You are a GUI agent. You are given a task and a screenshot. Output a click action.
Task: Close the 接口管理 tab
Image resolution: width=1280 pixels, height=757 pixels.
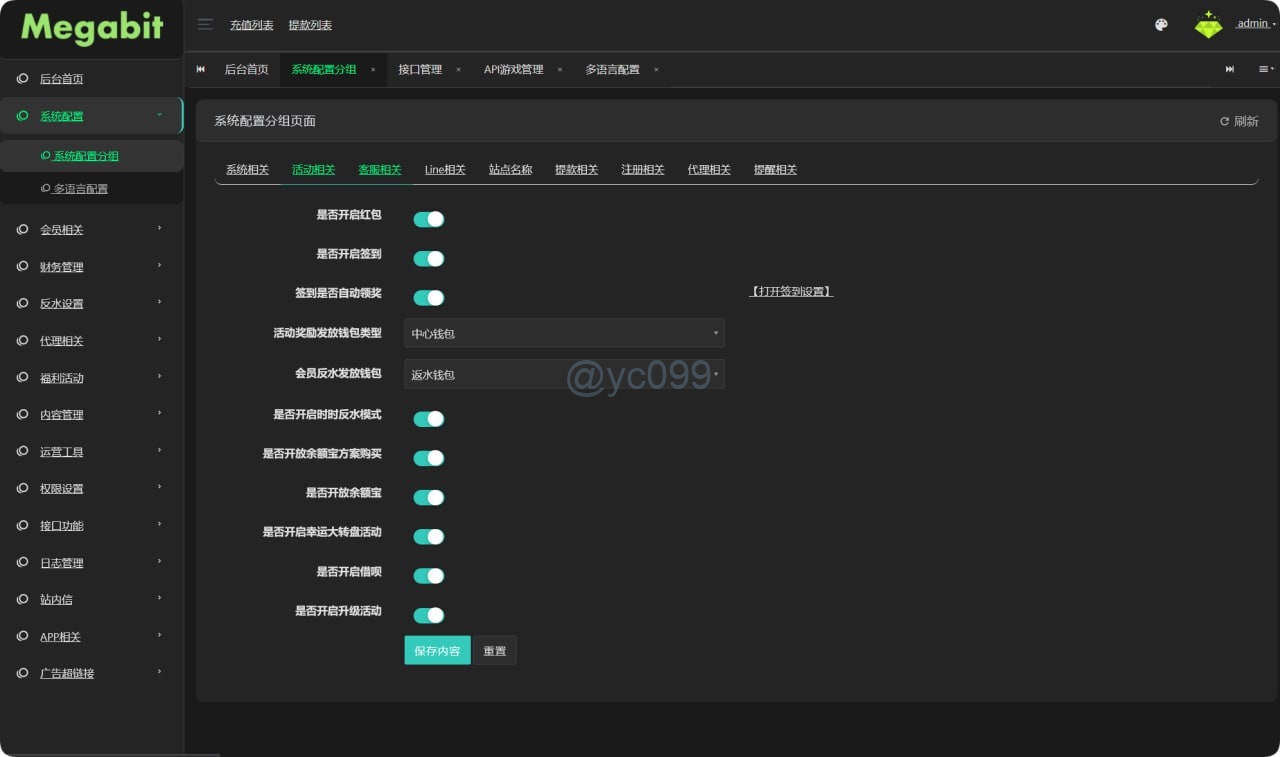pyautogui.click(x=458, y=70)
